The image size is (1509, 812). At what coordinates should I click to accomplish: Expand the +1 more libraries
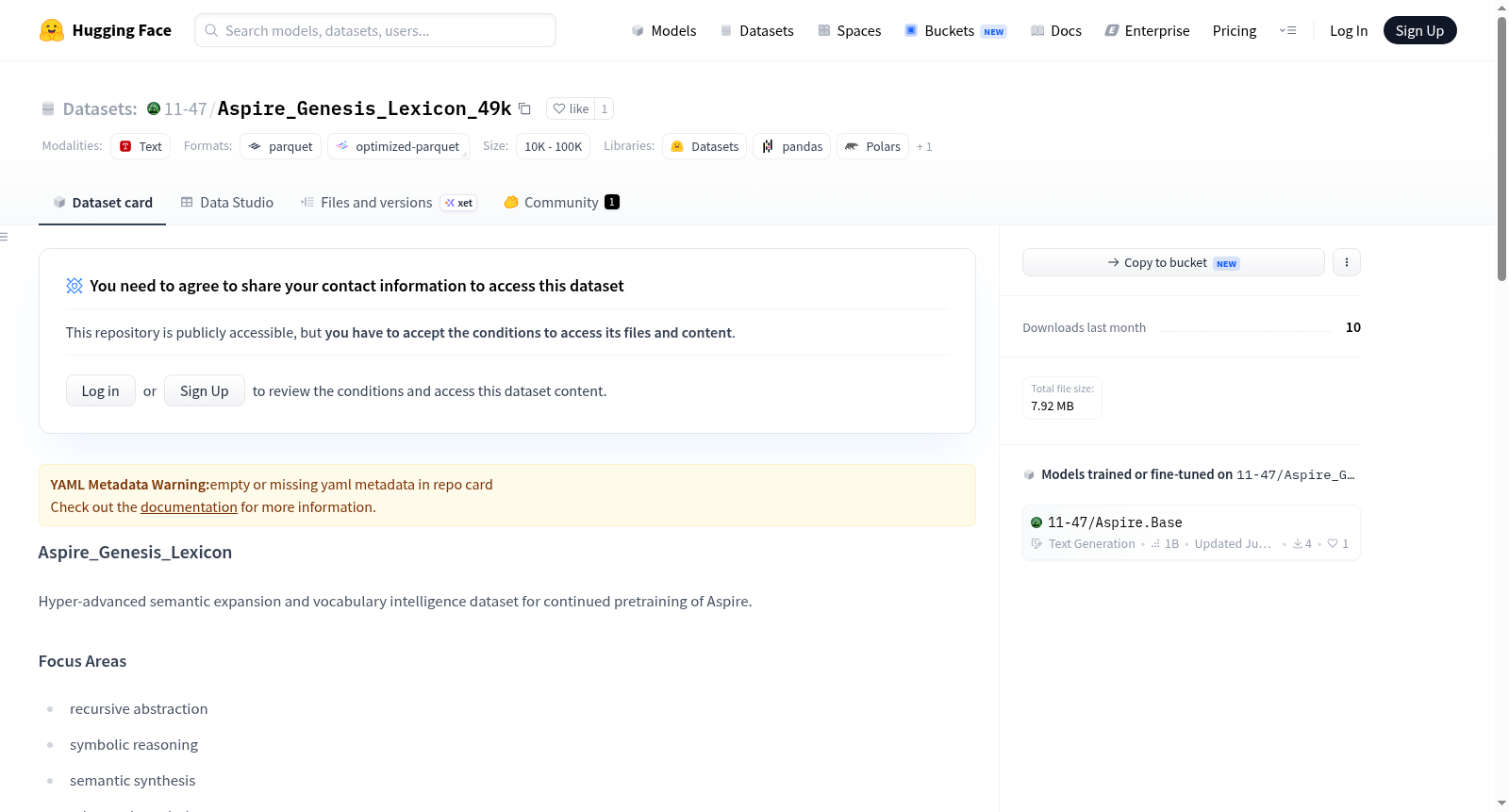tap(924, 146)
